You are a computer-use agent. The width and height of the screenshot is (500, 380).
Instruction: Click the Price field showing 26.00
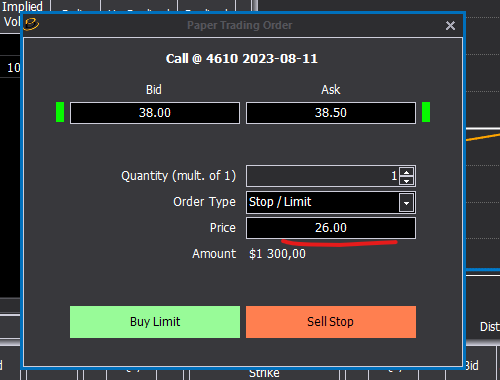(331, 228)
